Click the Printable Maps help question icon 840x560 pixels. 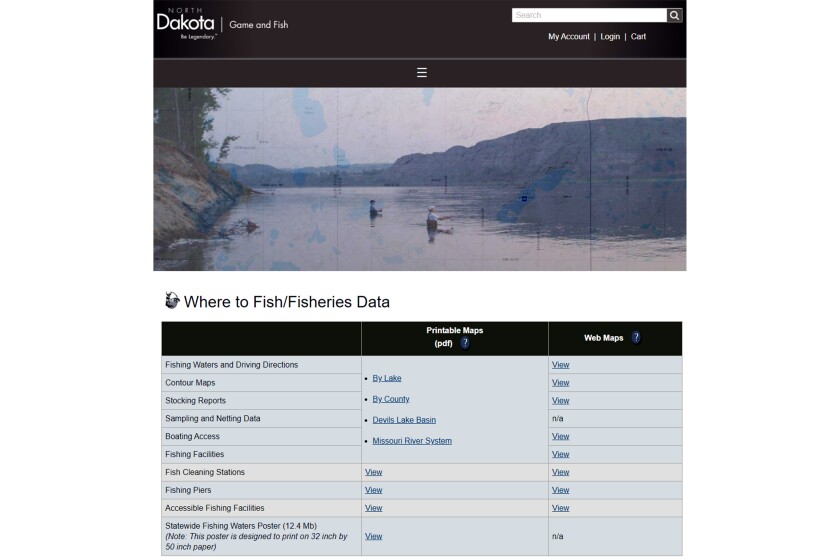465,343
